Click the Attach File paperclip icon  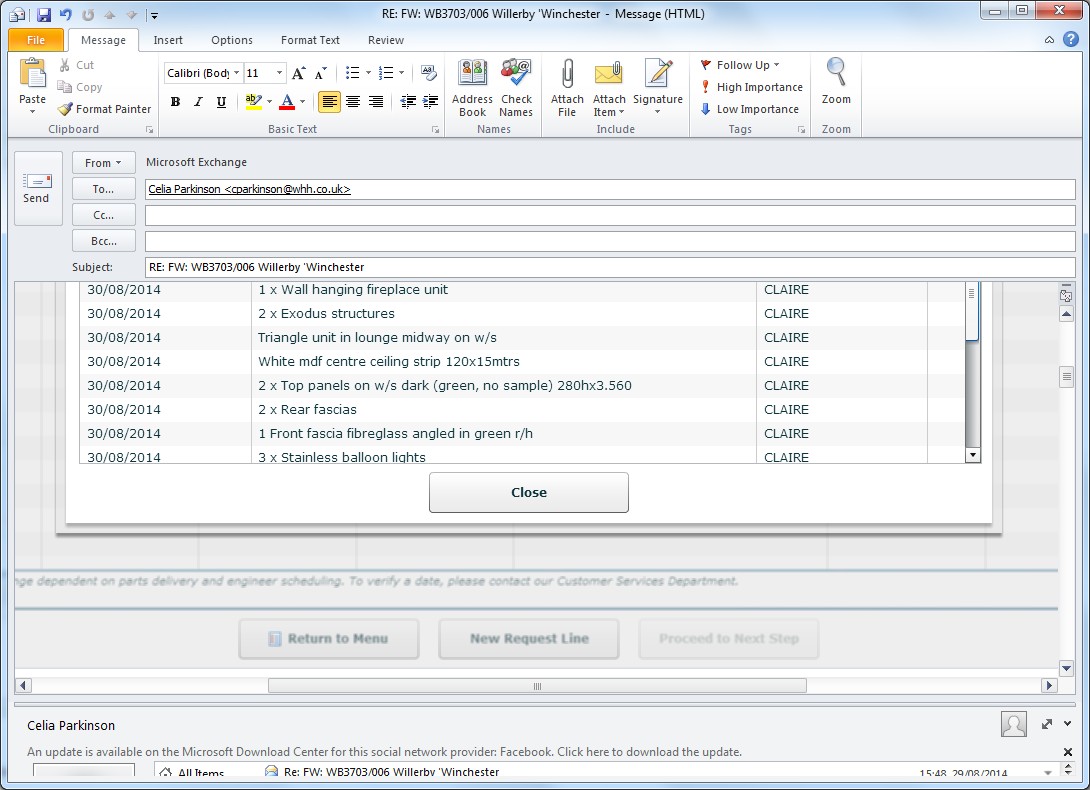tap(567, 76)
